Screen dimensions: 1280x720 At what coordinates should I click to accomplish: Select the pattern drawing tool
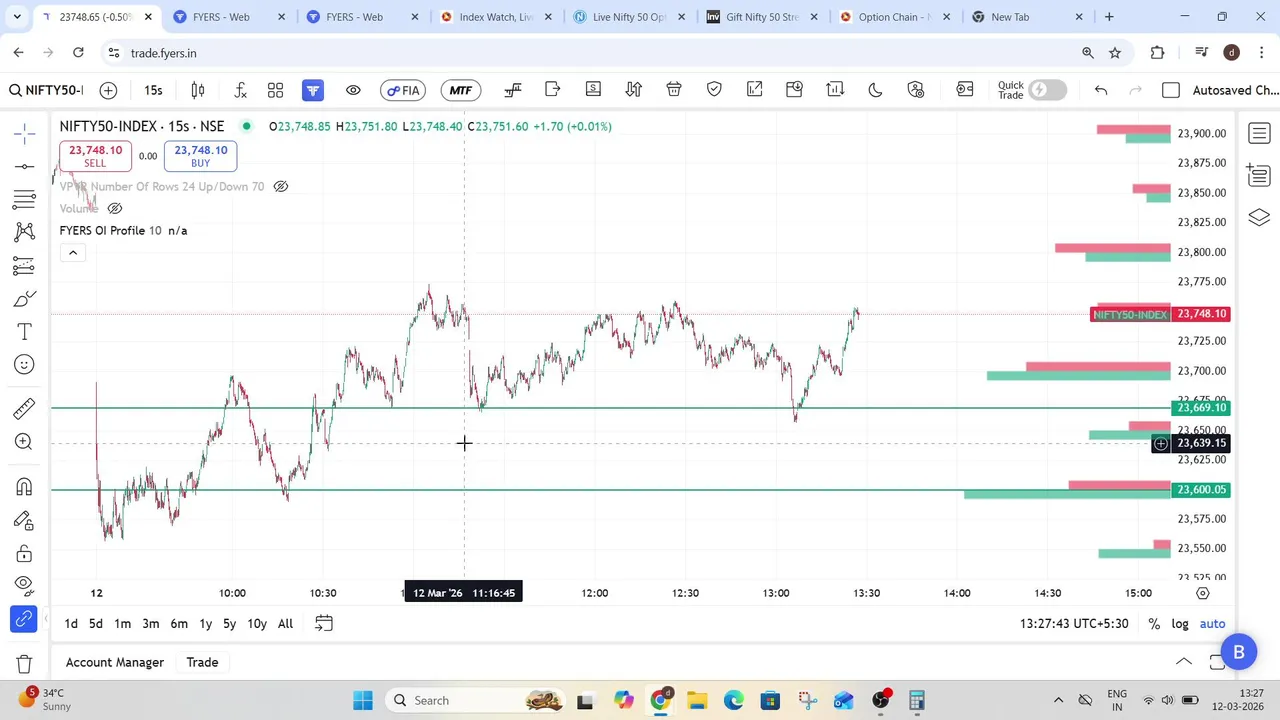(x=25, y=232)
